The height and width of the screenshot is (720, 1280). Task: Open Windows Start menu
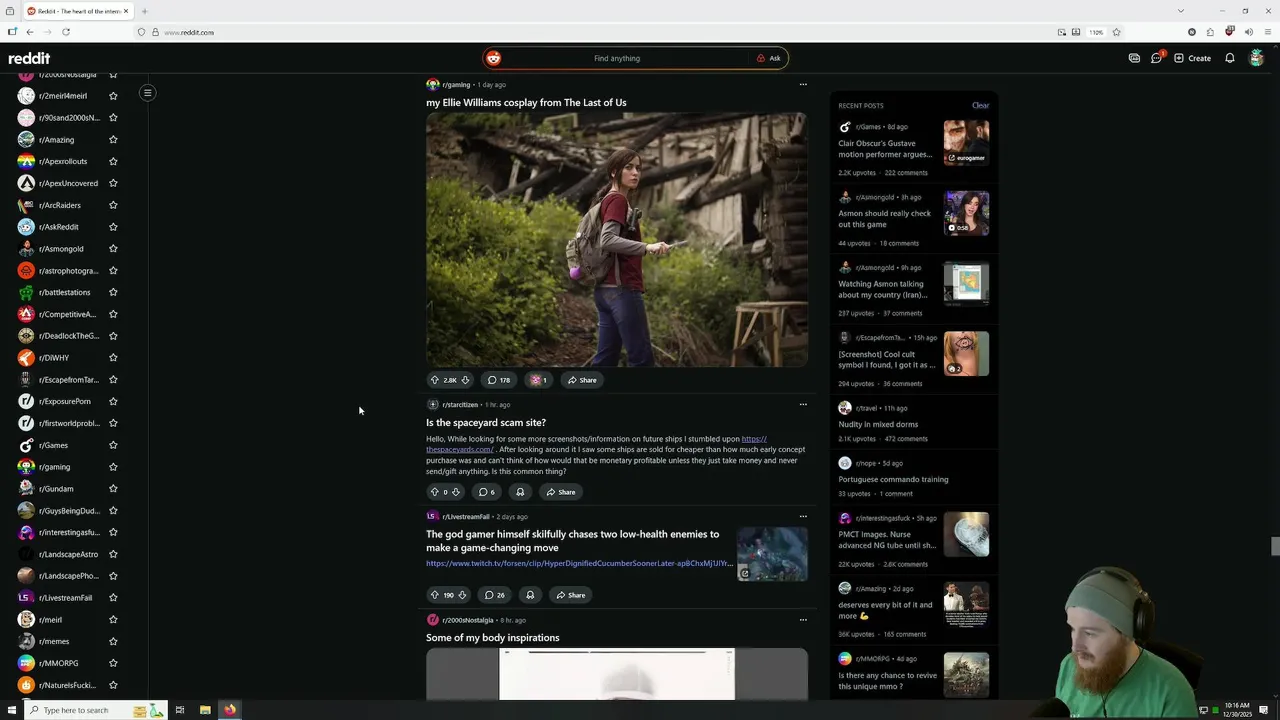tap(12, 710)
